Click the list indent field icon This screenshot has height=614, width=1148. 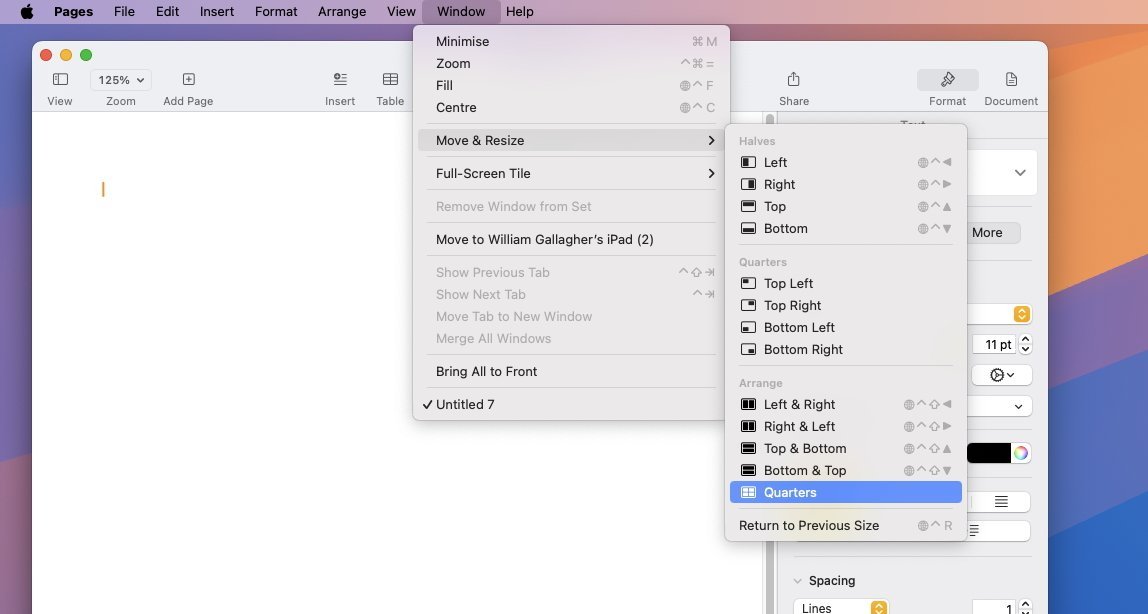coord(974,531)
